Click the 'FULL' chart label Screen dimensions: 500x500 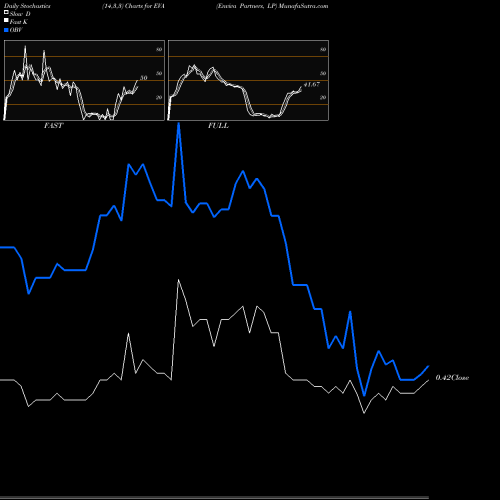[218, 126]
